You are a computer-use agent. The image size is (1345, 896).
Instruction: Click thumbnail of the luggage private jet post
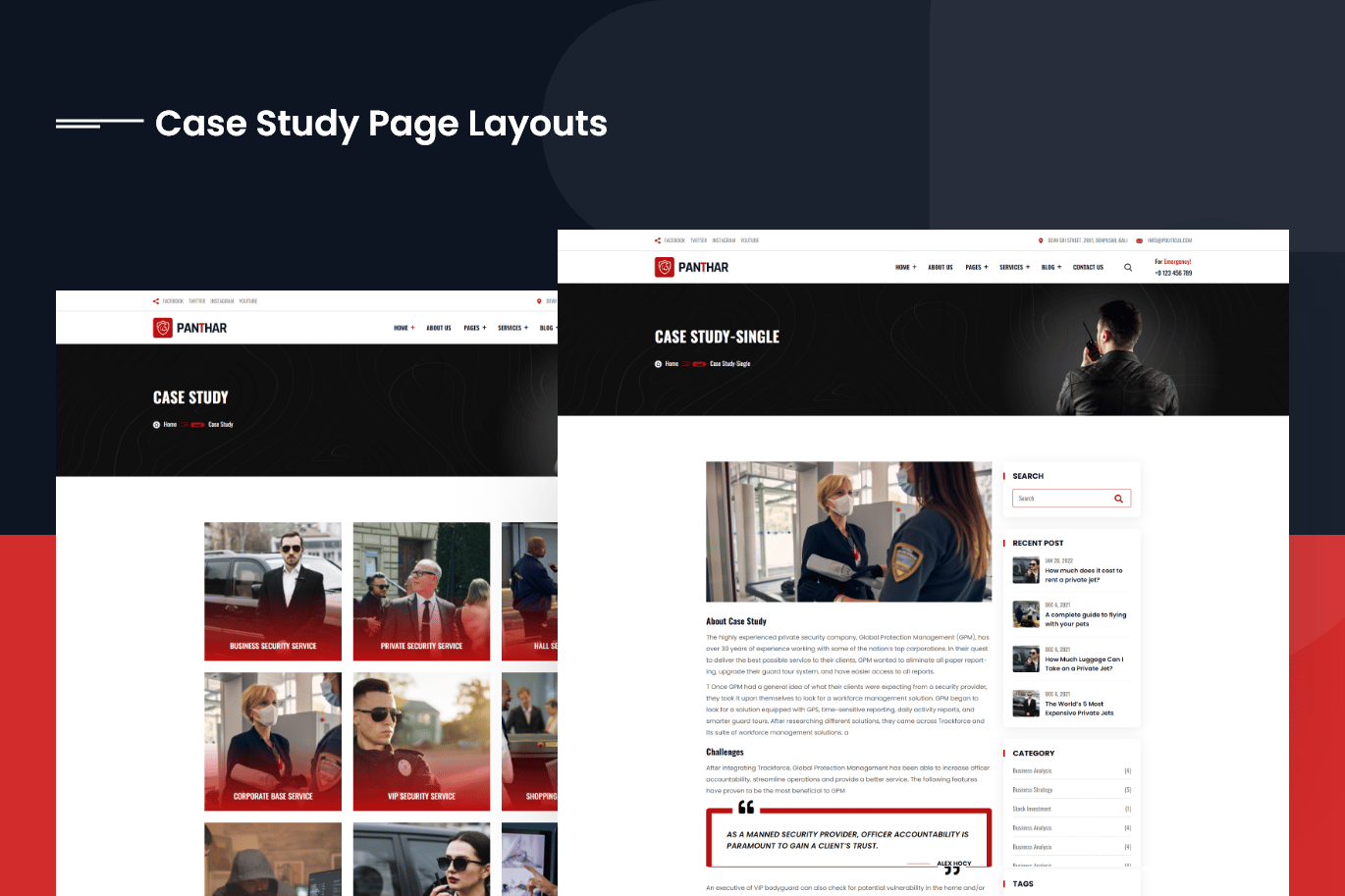coord(1026,659)
